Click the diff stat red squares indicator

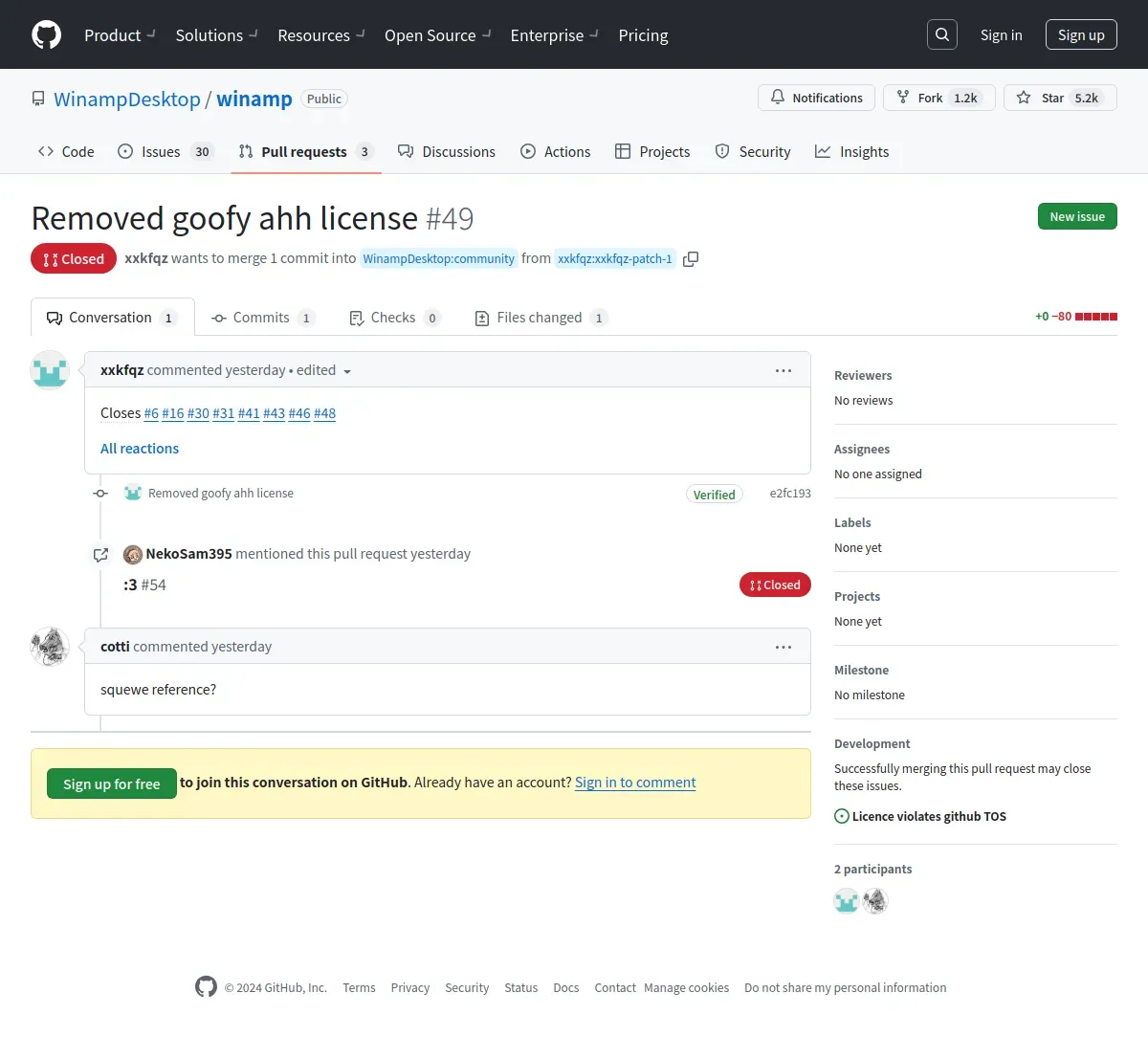(x=1096, y=317)
